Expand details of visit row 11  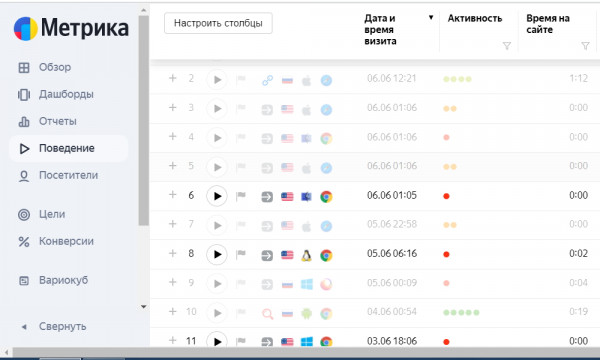[173, 340]
